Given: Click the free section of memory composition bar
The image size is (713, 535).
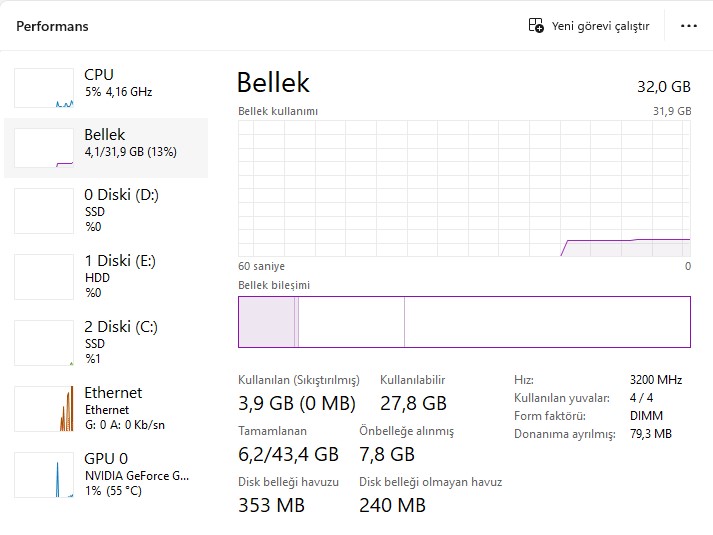Looking at the screenshot, I should (547, 322).
